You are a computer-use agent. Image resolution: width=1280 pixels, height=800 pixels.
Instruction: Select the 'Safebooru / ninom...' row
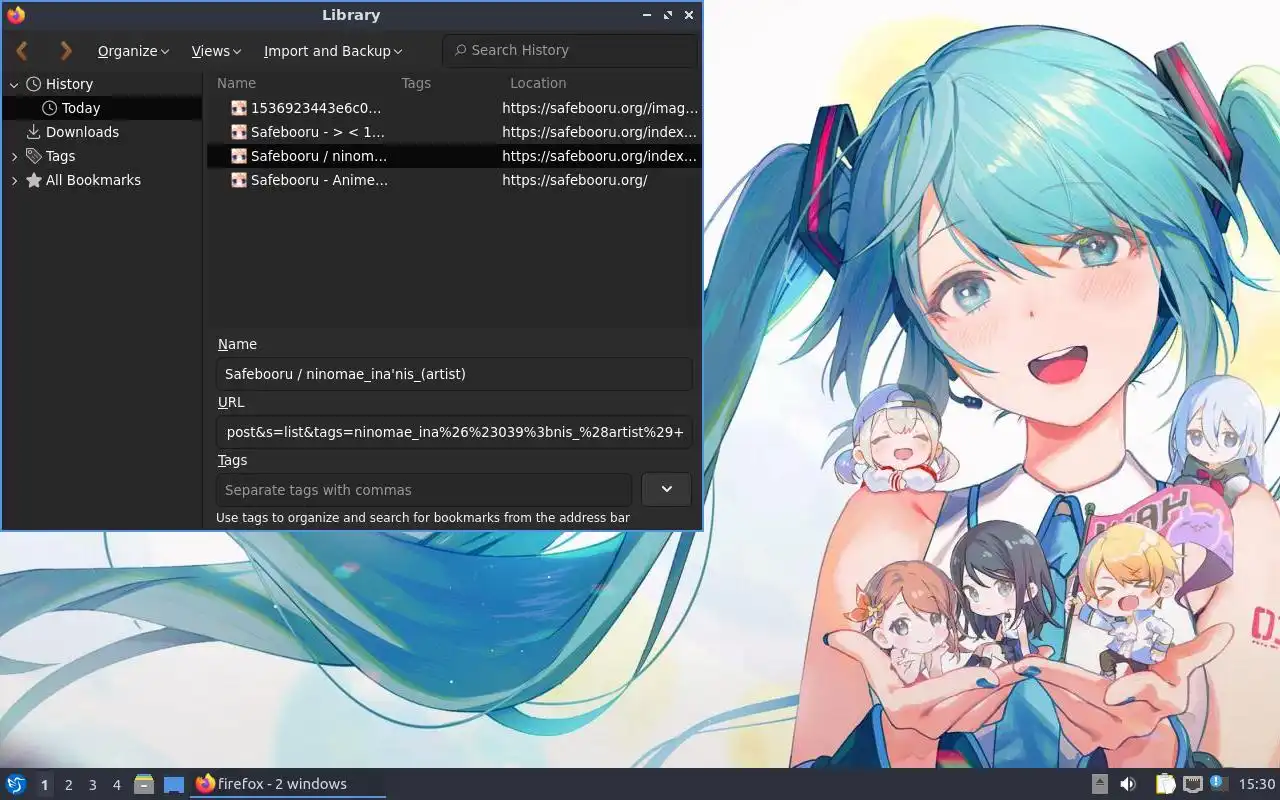[x=452, y=156]
